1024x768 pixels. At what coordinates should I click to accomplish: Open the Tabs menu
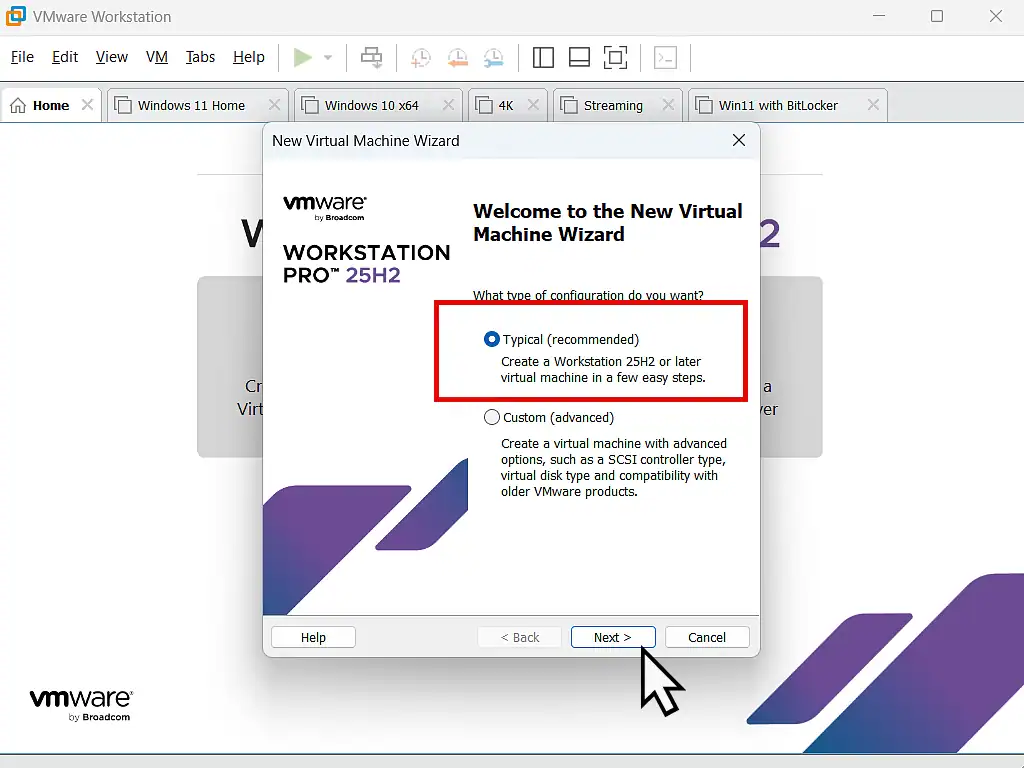(x=200, y=57)
